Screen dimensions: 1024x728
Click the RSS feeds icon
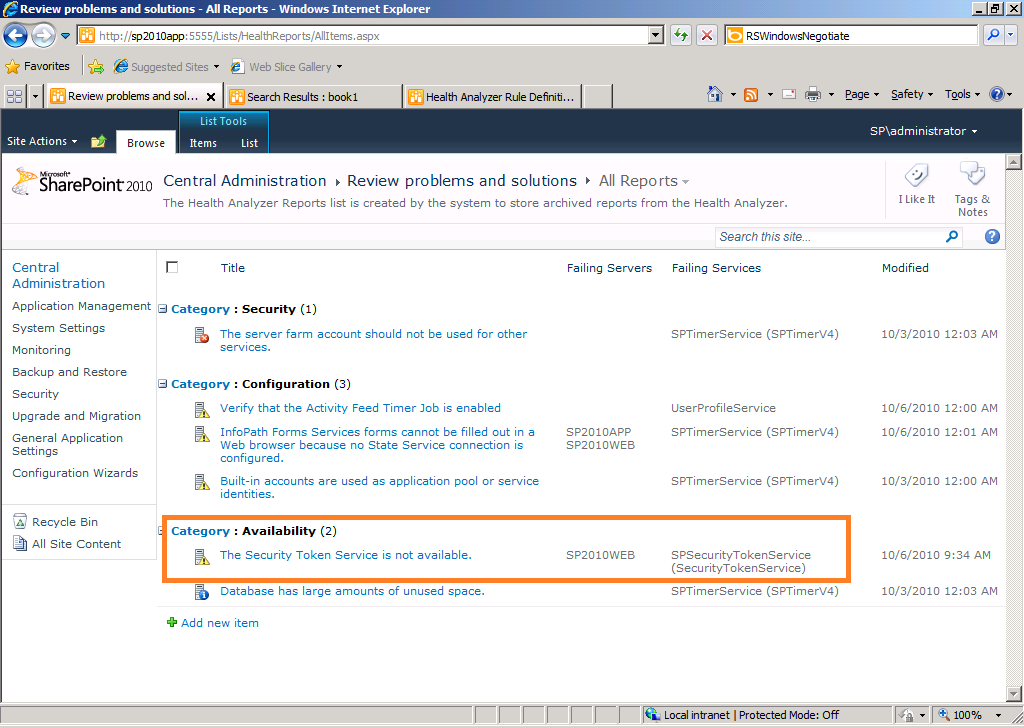point(752,95)
